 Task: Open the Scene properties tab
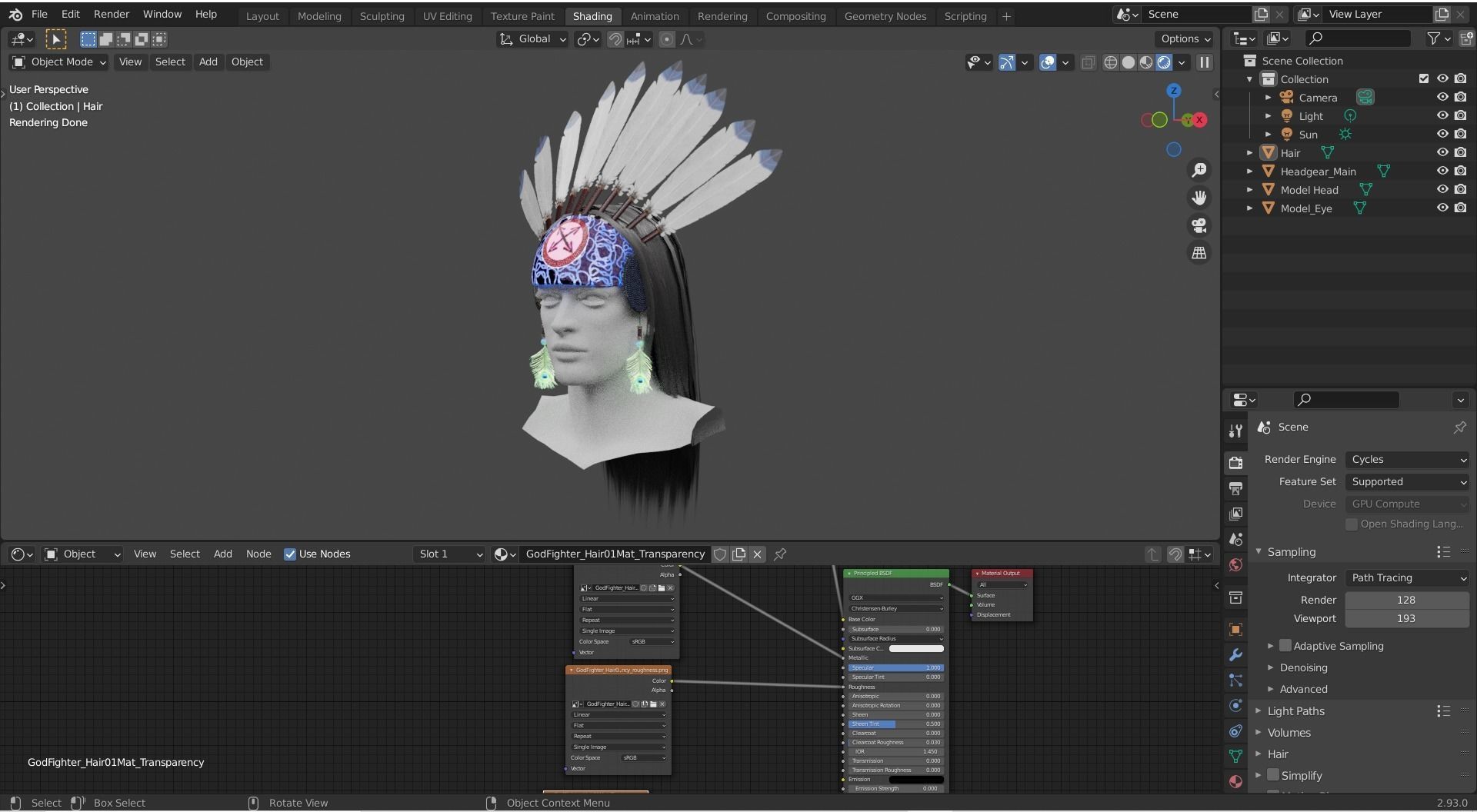1235,539
